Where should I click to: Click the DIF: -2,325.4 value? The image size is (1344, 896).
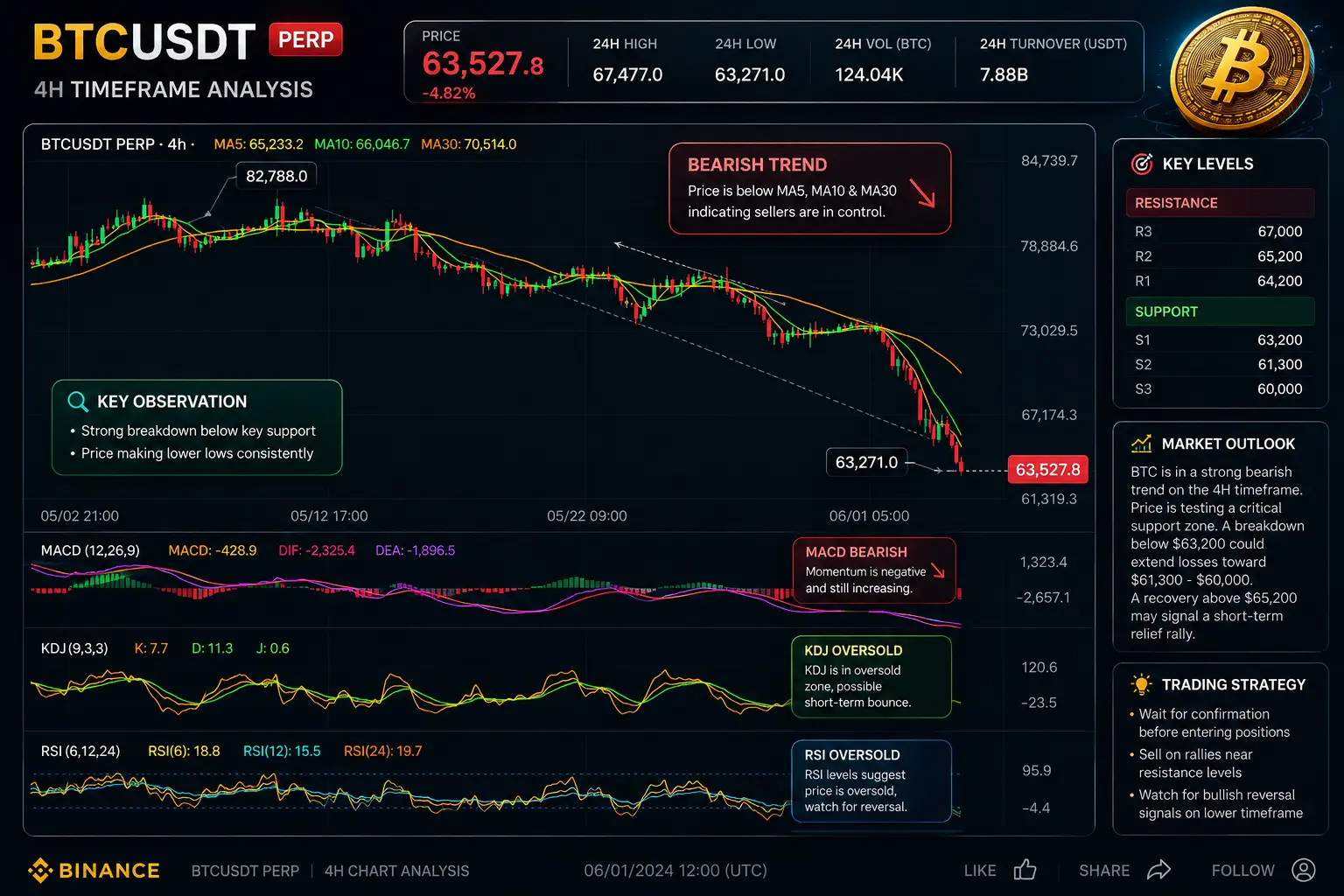click(x=317, y=550)
